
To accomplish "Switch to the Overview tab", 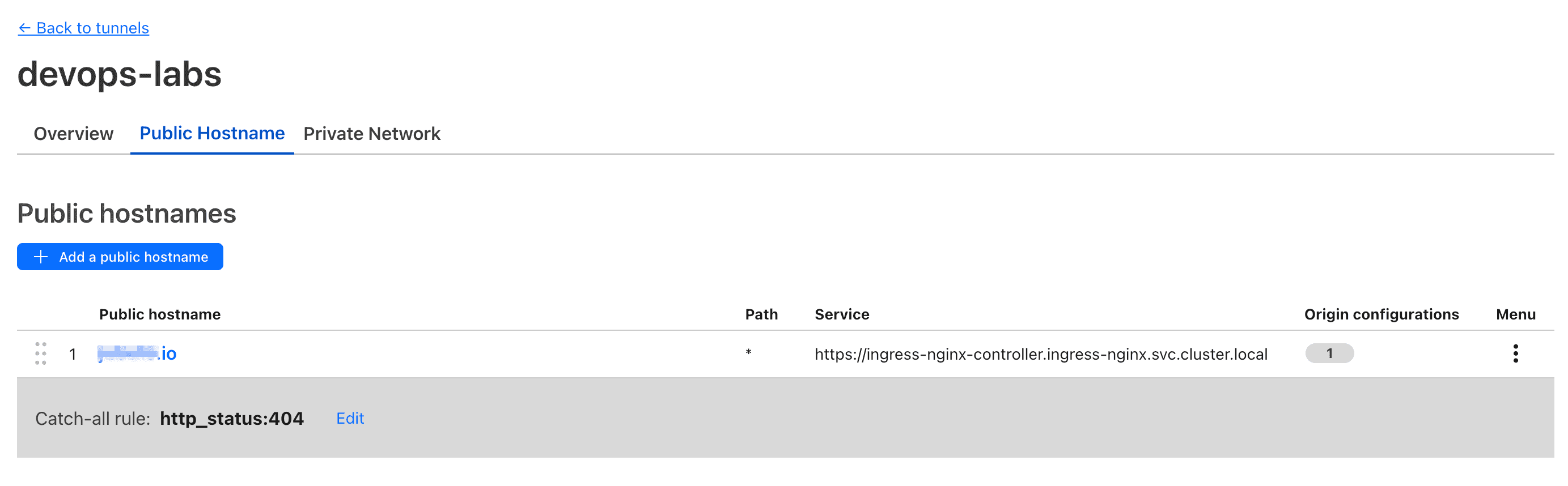I will click(73, 133).
